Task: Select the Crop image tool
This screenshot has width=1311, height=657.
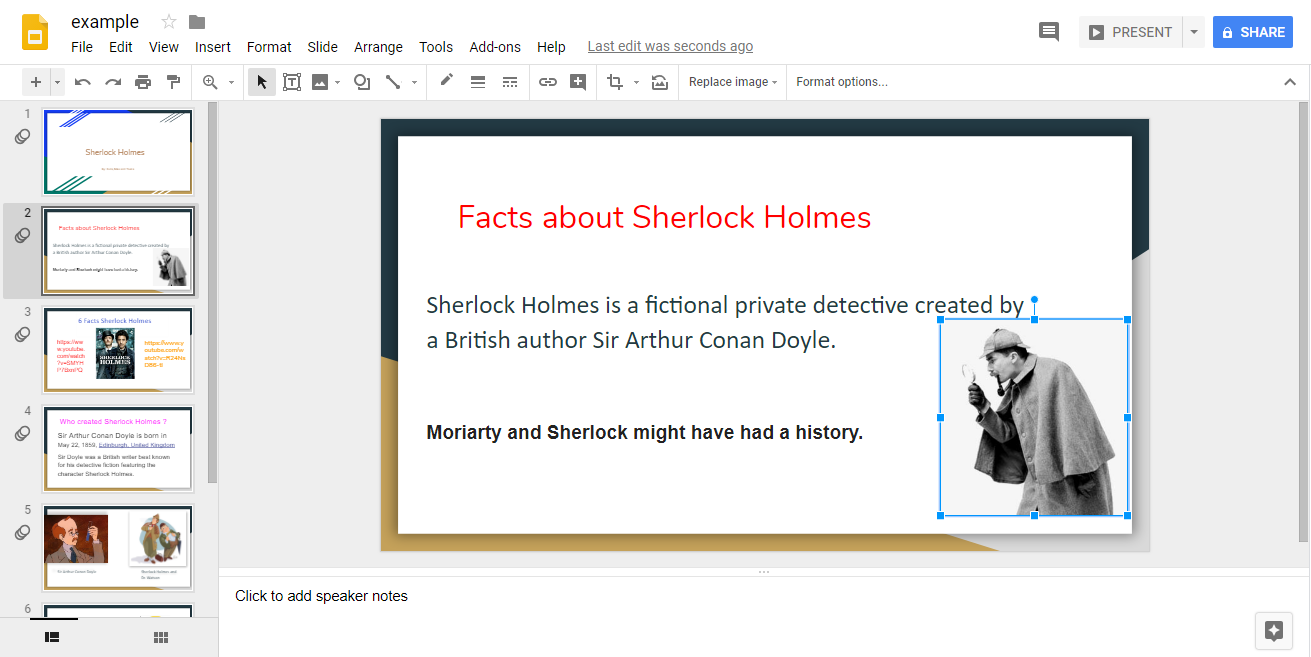Action: (614, 82)
